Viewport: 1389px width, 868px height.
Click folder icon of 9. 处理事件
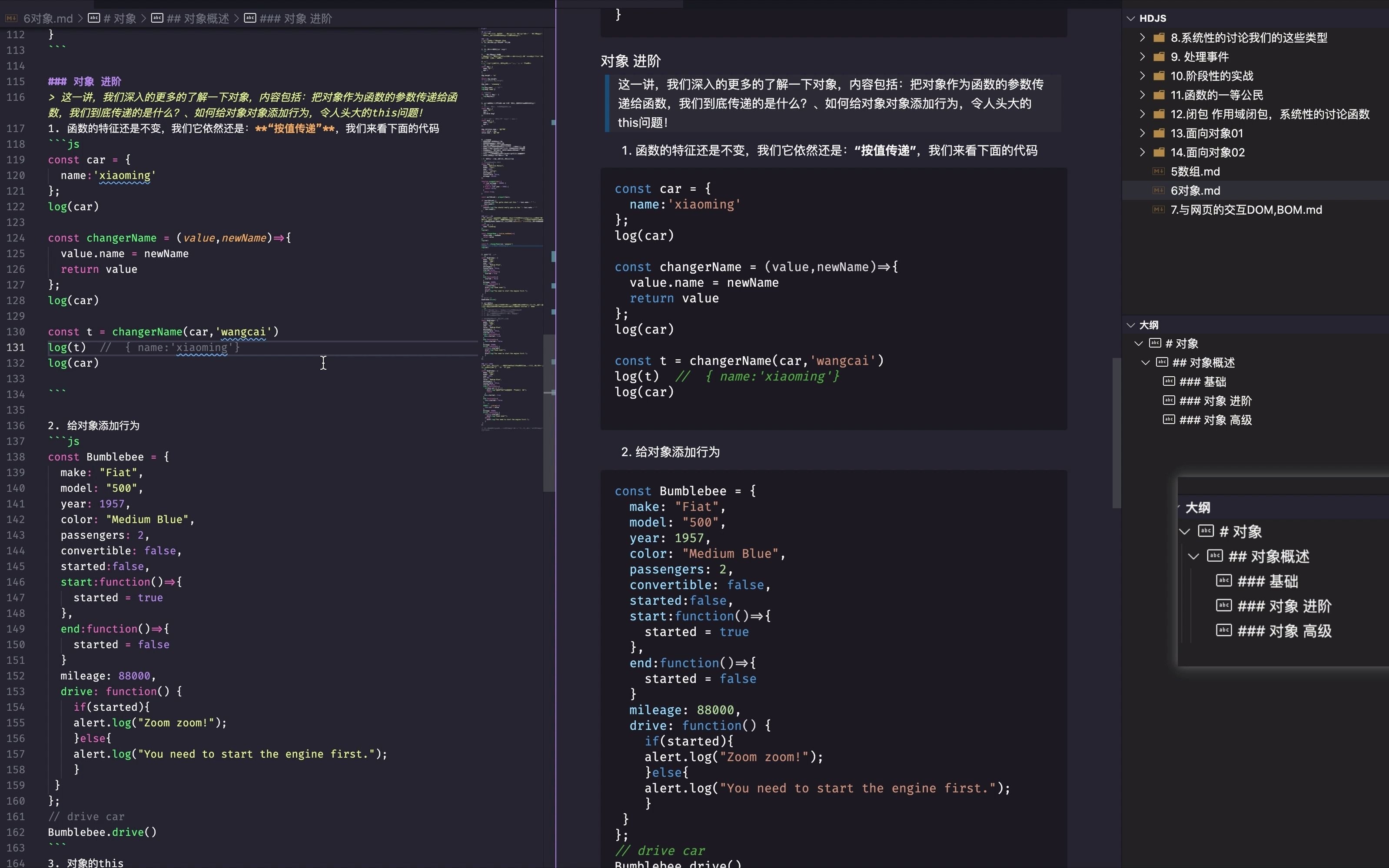(x=1160, y=57)
